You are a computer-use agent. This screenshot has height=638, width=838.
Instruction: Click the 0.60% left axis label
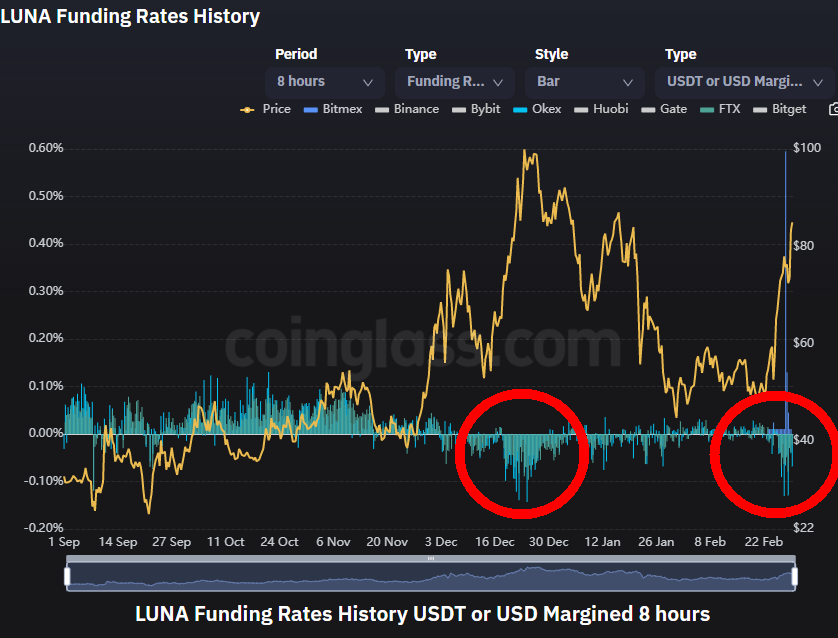tap(46, 148)
